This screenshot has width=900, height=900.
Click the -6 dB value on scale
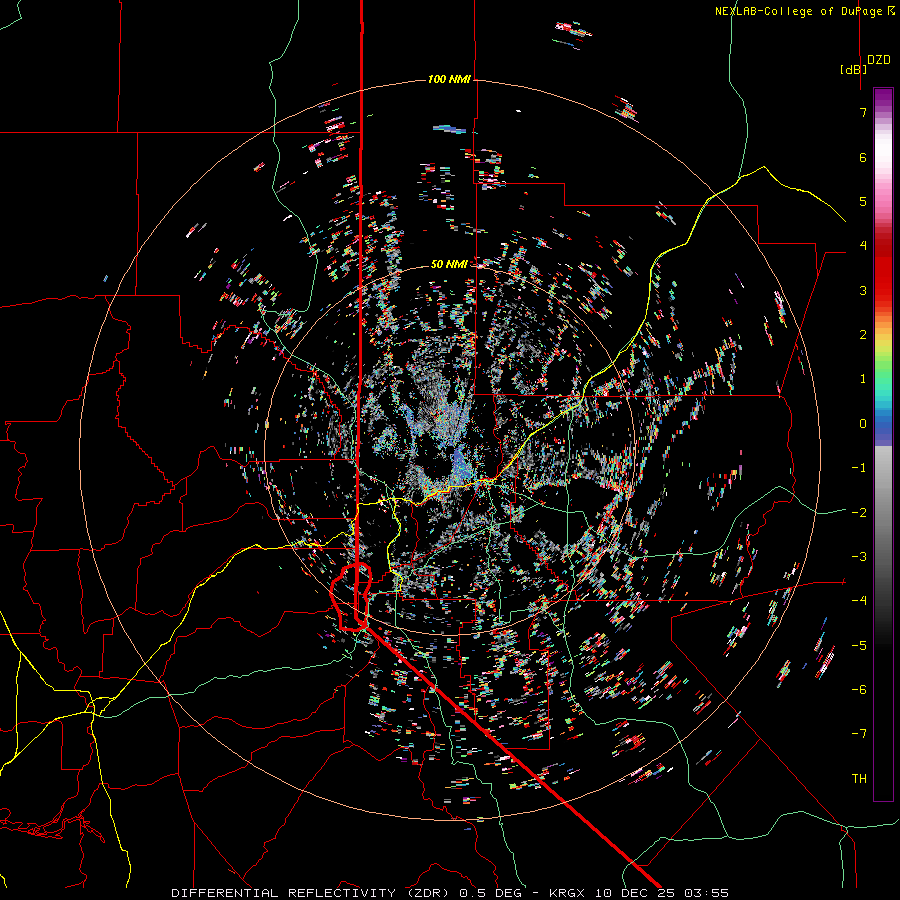[859, 689]
